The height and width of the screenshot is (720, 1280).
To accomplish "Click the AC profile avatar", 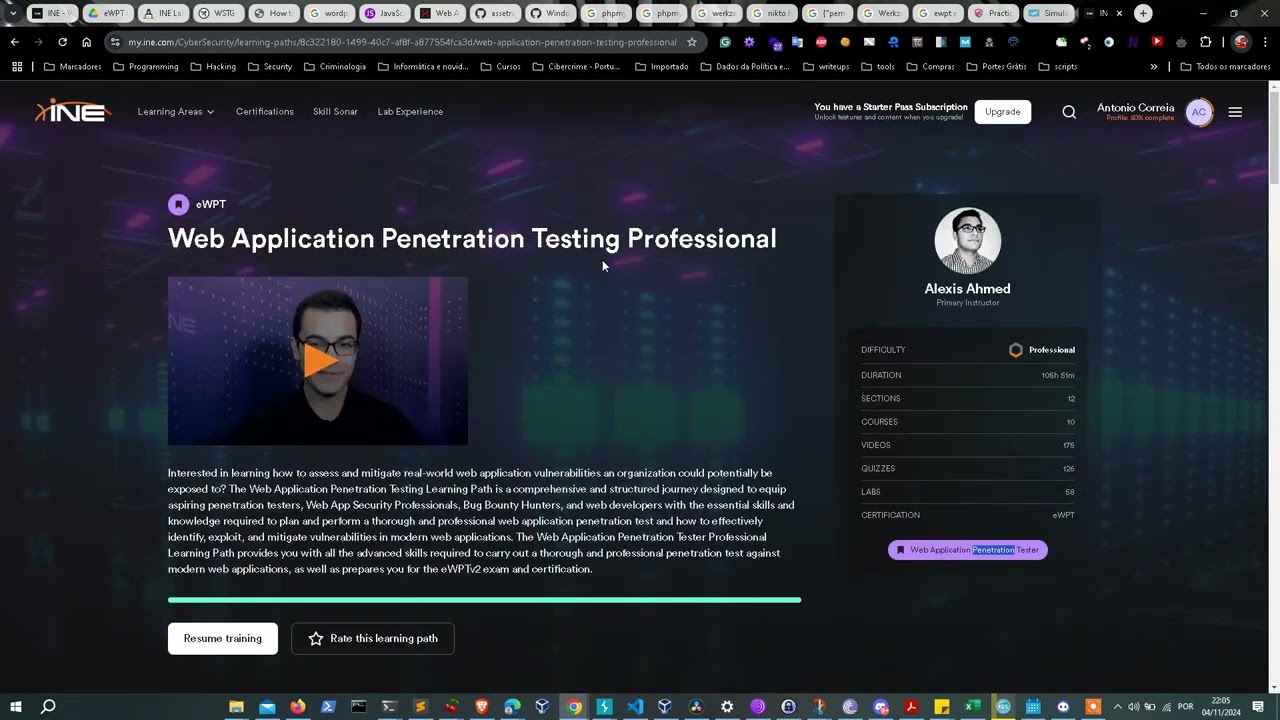I will coord(1198,112).
